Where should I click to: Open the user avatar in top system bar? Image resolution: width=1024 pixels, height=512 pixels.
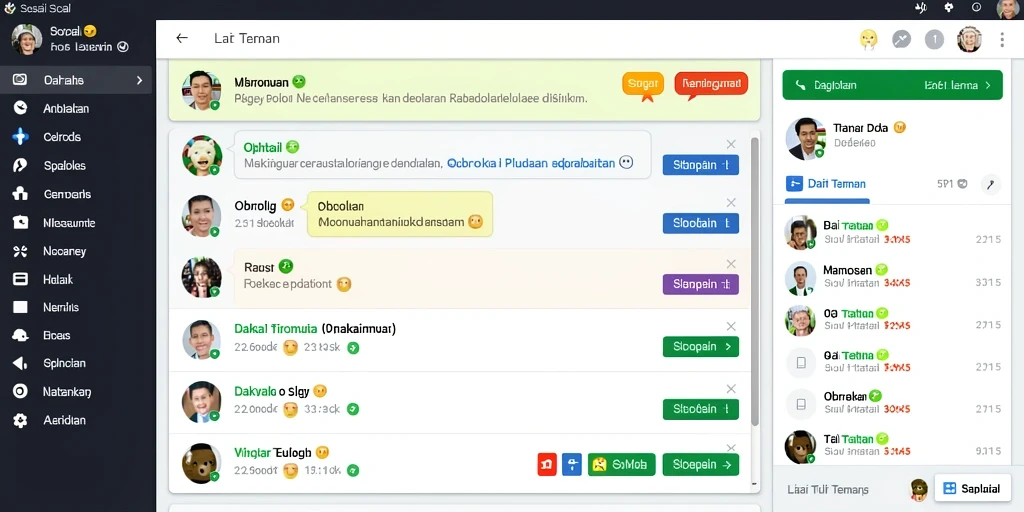(1008, 8)
